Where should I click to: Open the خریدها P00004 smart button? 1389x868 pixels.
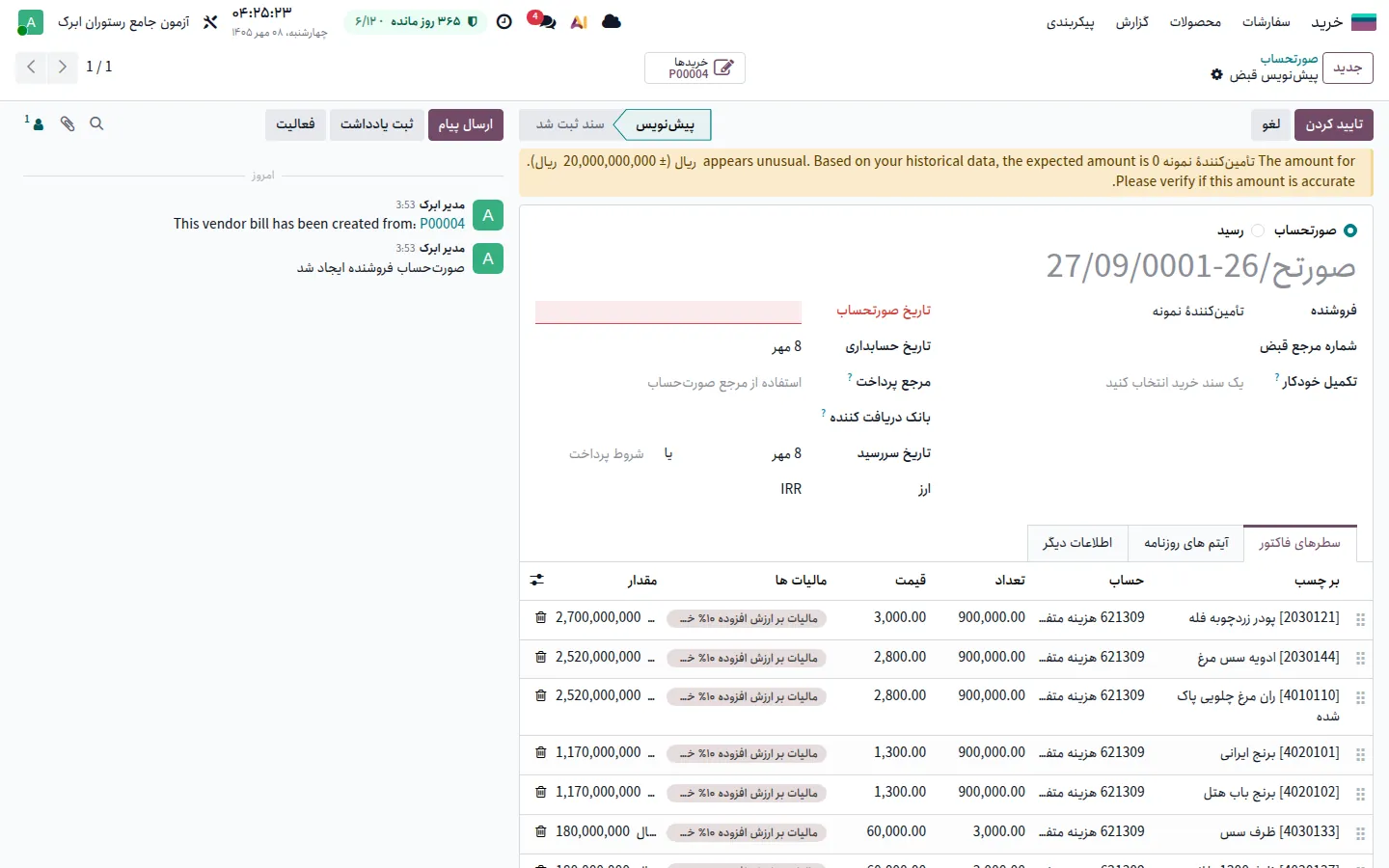click(694, 68)
